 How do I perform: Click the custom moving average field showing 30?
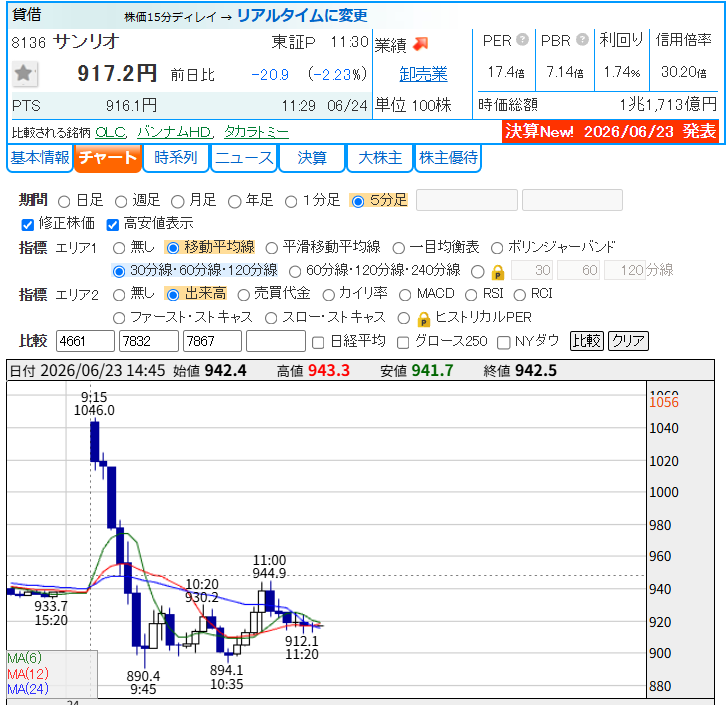pos(532,270)
